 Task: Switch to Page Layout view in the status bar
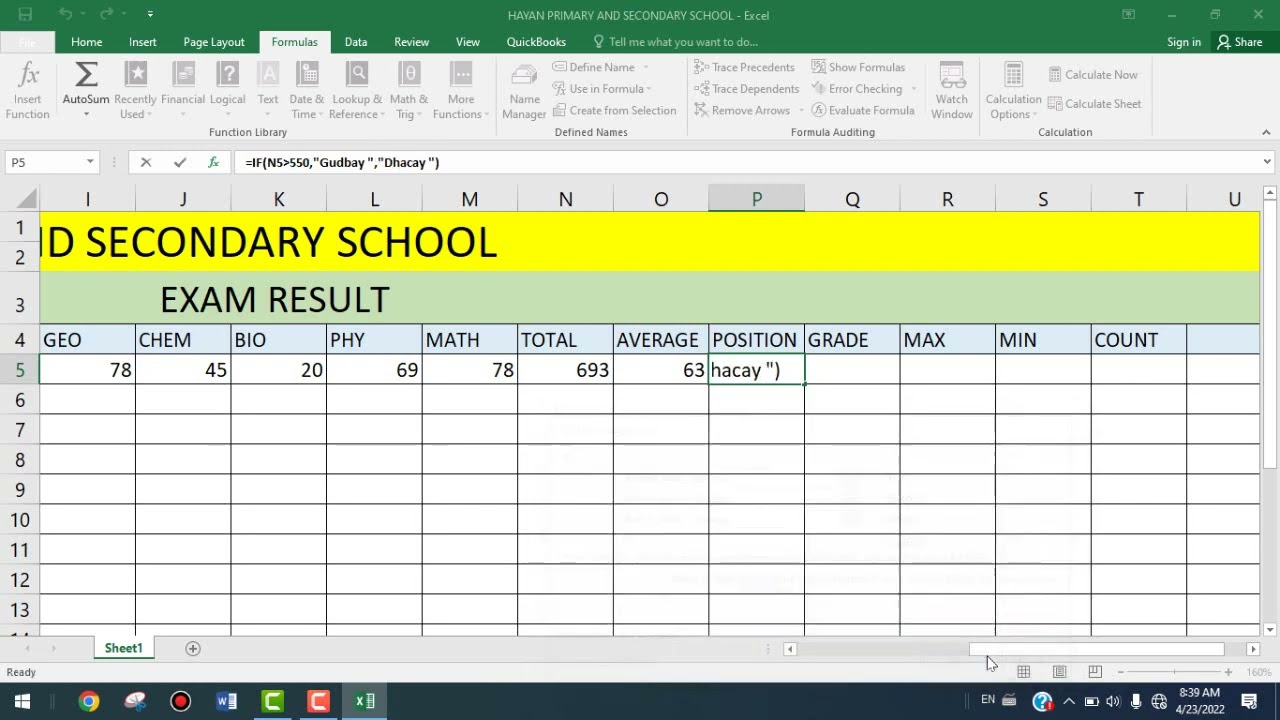click(1059, 672)
